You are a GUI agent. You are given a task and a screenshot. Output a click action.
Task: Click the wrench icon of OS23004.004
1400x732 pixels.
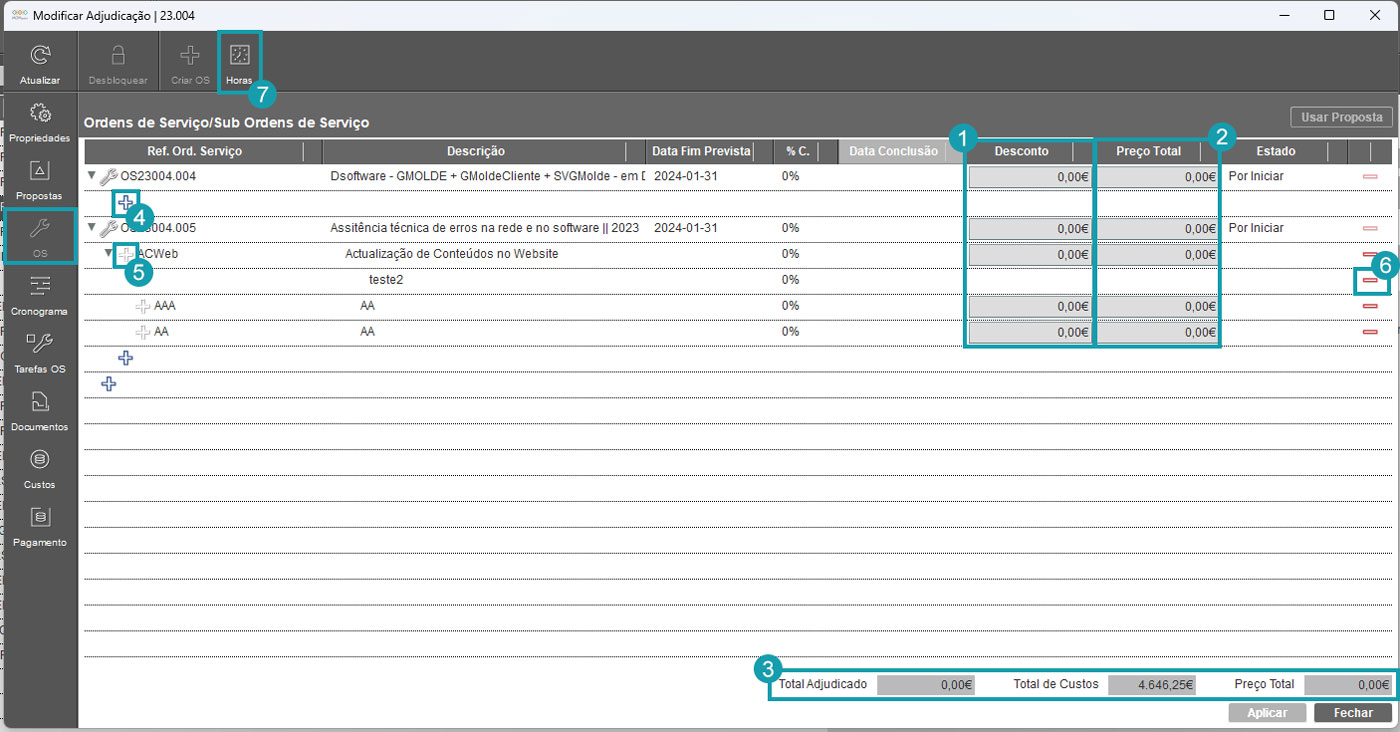pyautogui.click(x=109, y=177)
